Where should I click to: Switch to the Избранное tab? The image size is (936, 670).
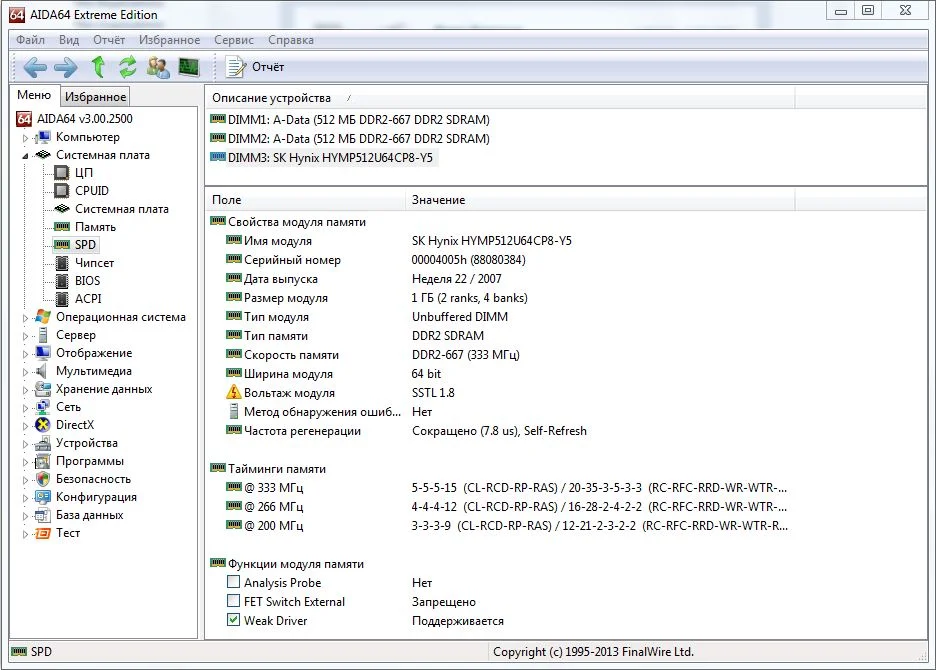pos(96,97)
